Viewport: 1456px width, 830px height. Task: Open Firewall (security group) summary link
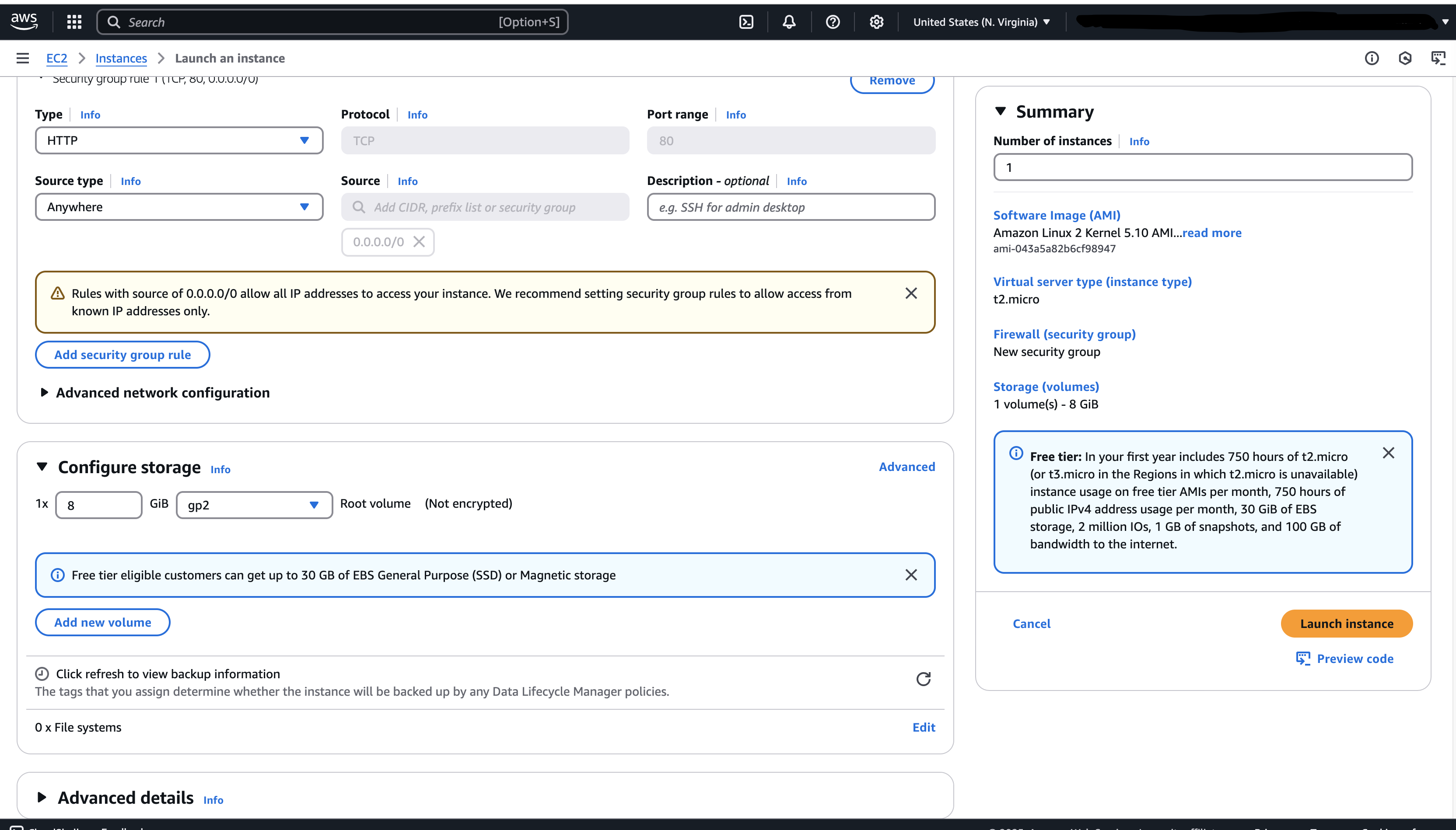pyautogui.click(x=1064, y=334)
